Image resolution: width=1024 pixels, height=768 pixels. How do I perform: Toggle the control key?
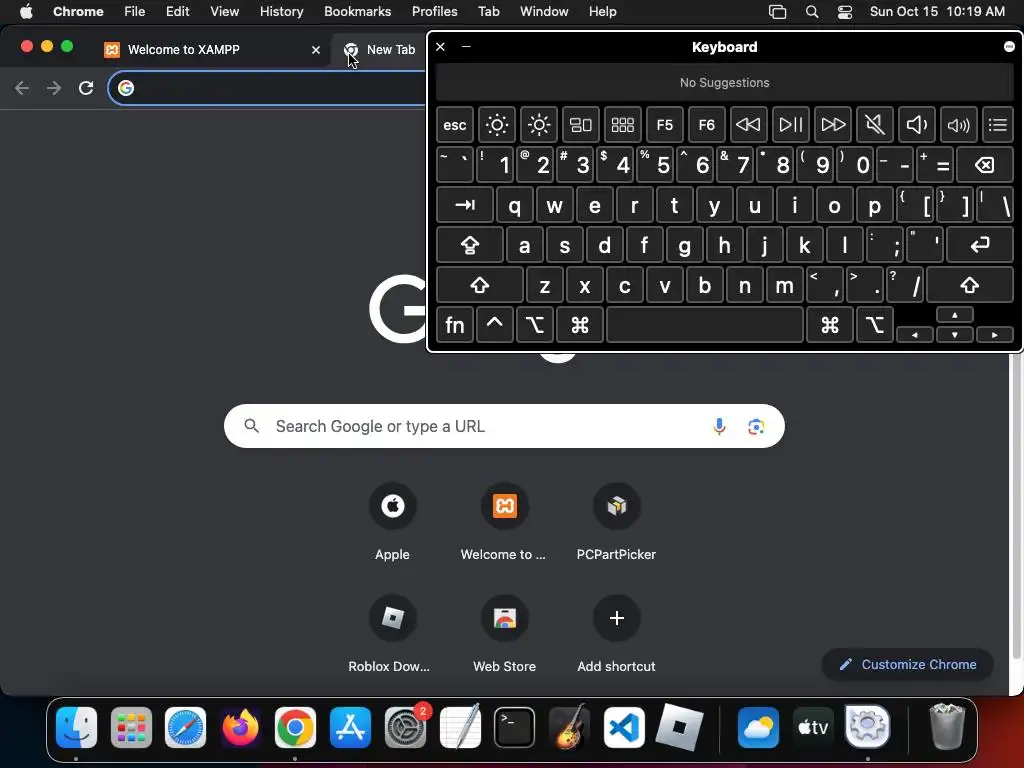494,325
